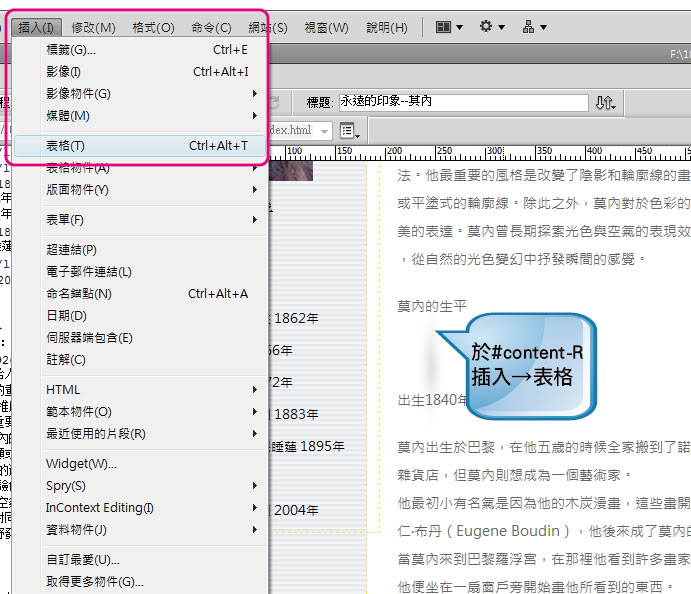
Task: Click the list options icon beside index.html
Action: (349, 130)
